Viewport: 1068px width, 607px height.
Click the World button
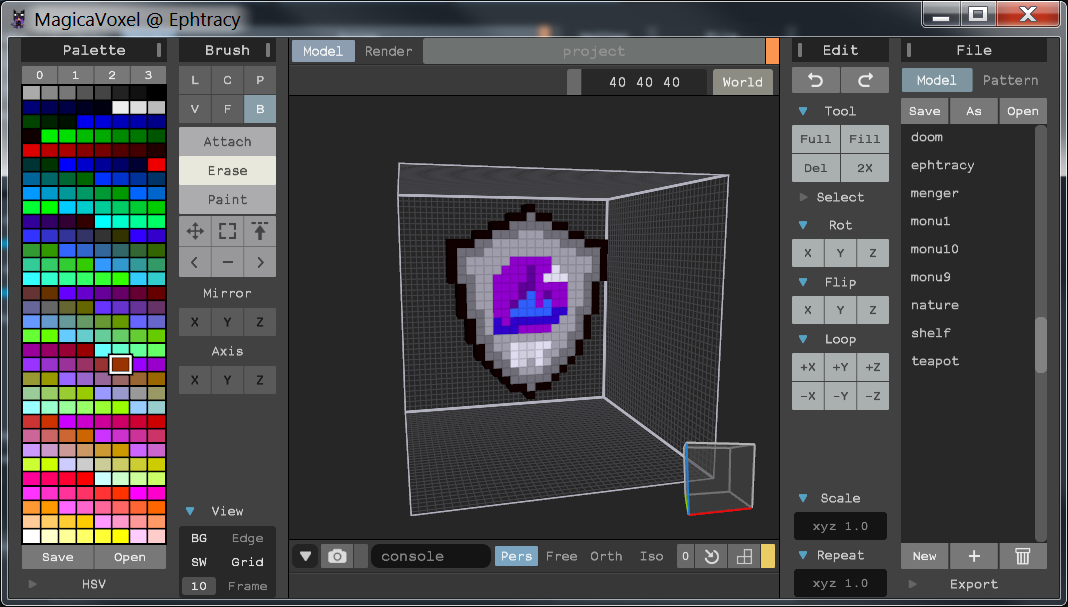point(742,82)
